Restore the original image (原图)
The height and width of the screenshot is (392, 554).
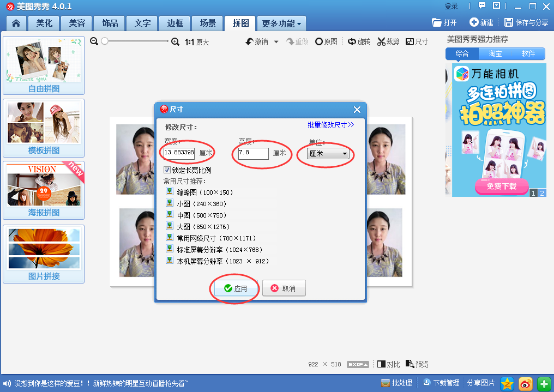[326, 42]
